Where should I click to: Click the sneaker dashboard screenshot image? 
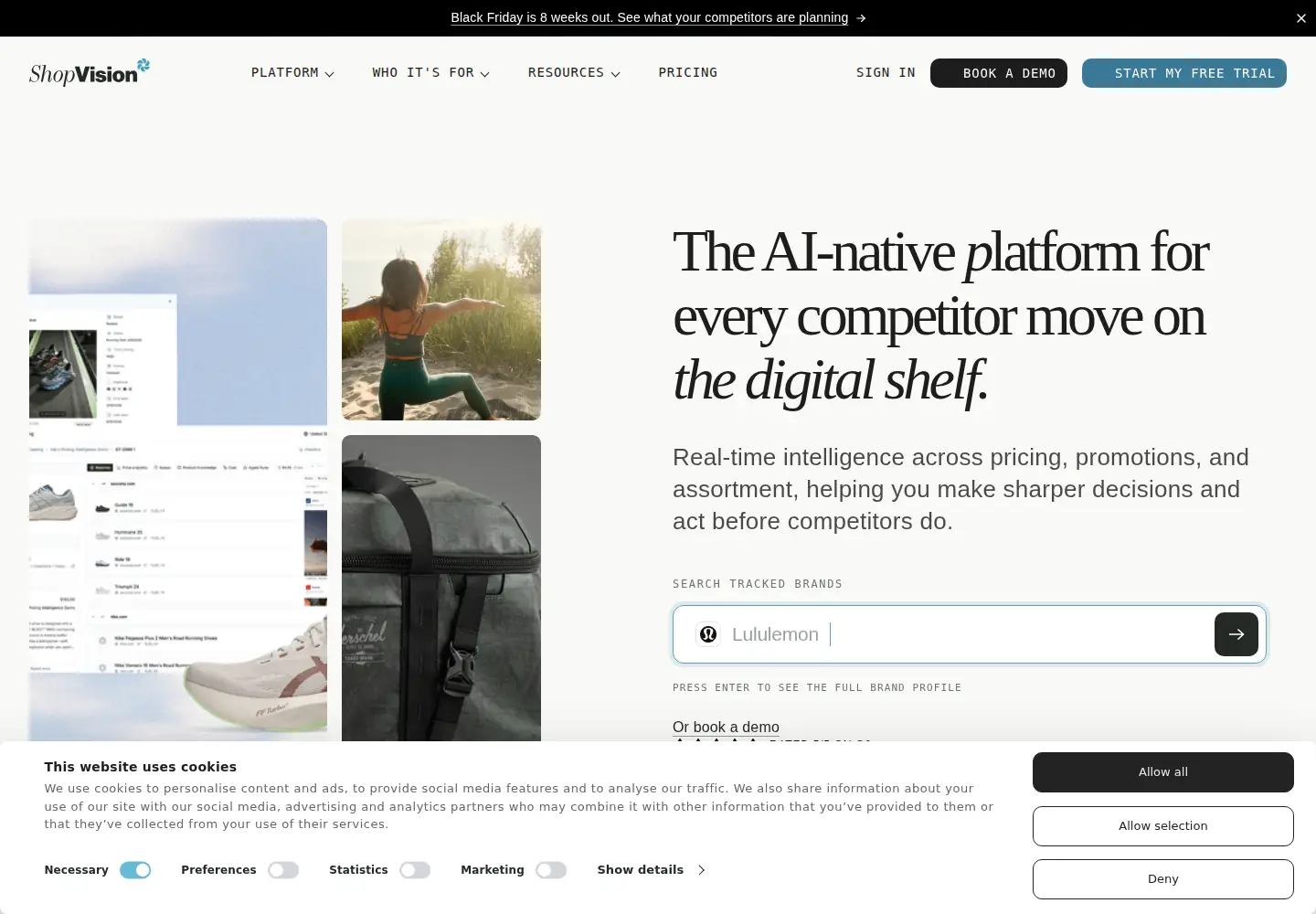tap(178, 480)
